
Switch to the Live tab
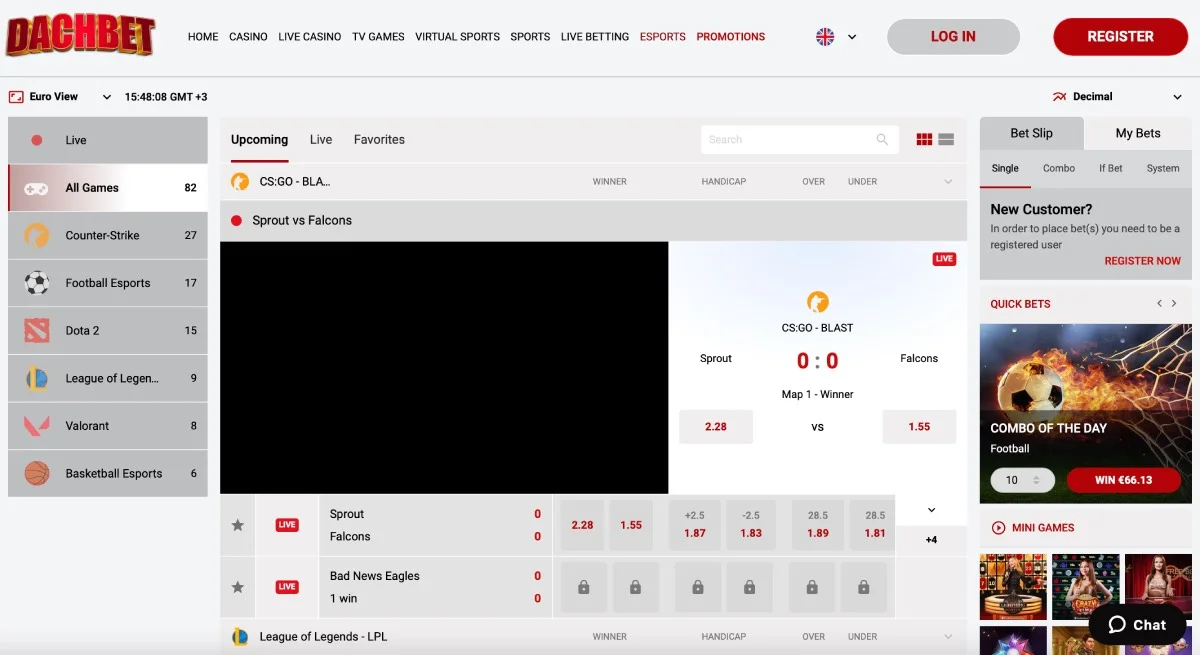click(321, 140)
